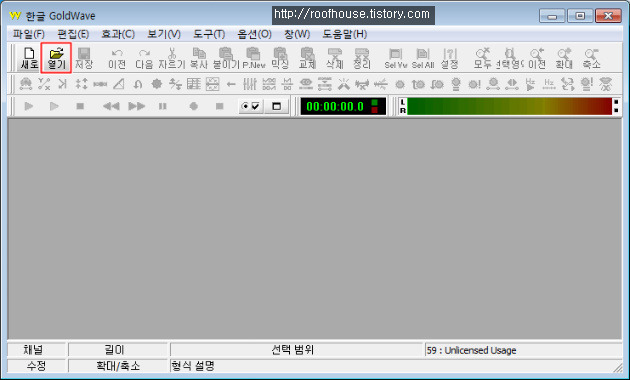The image size is (630, 380).
Task: Open a file using the 열기 folder icon
Action: pos(56,59)
